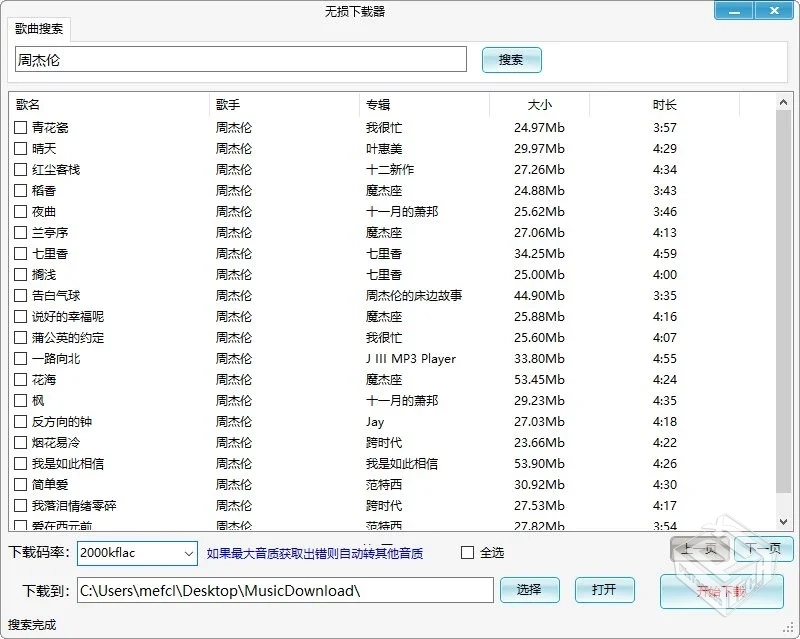Open the 下载码率 bitrate dropdown
This screenshot has width=800, height=639.
(189, 552)
